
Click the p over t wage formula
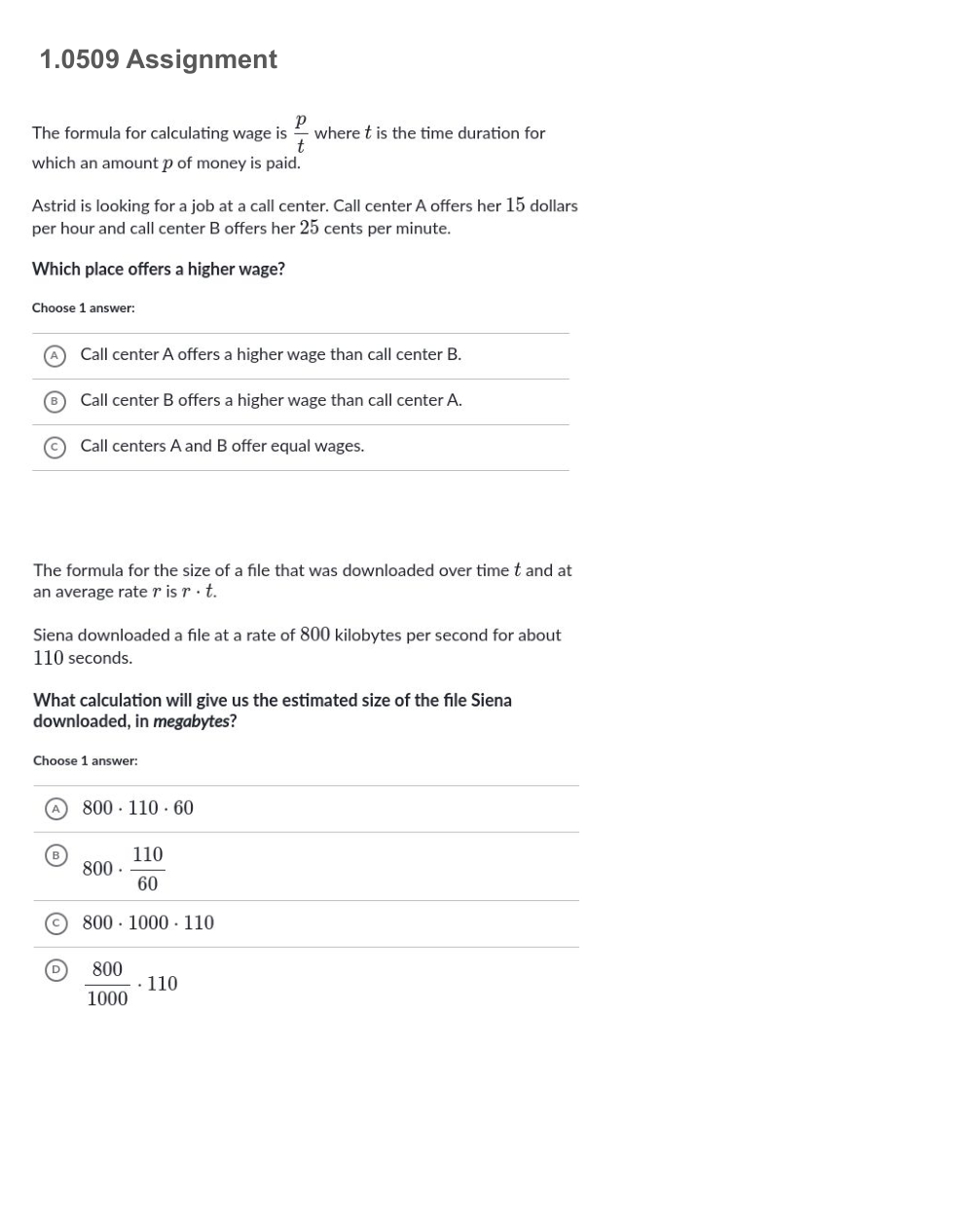point(300,133)
